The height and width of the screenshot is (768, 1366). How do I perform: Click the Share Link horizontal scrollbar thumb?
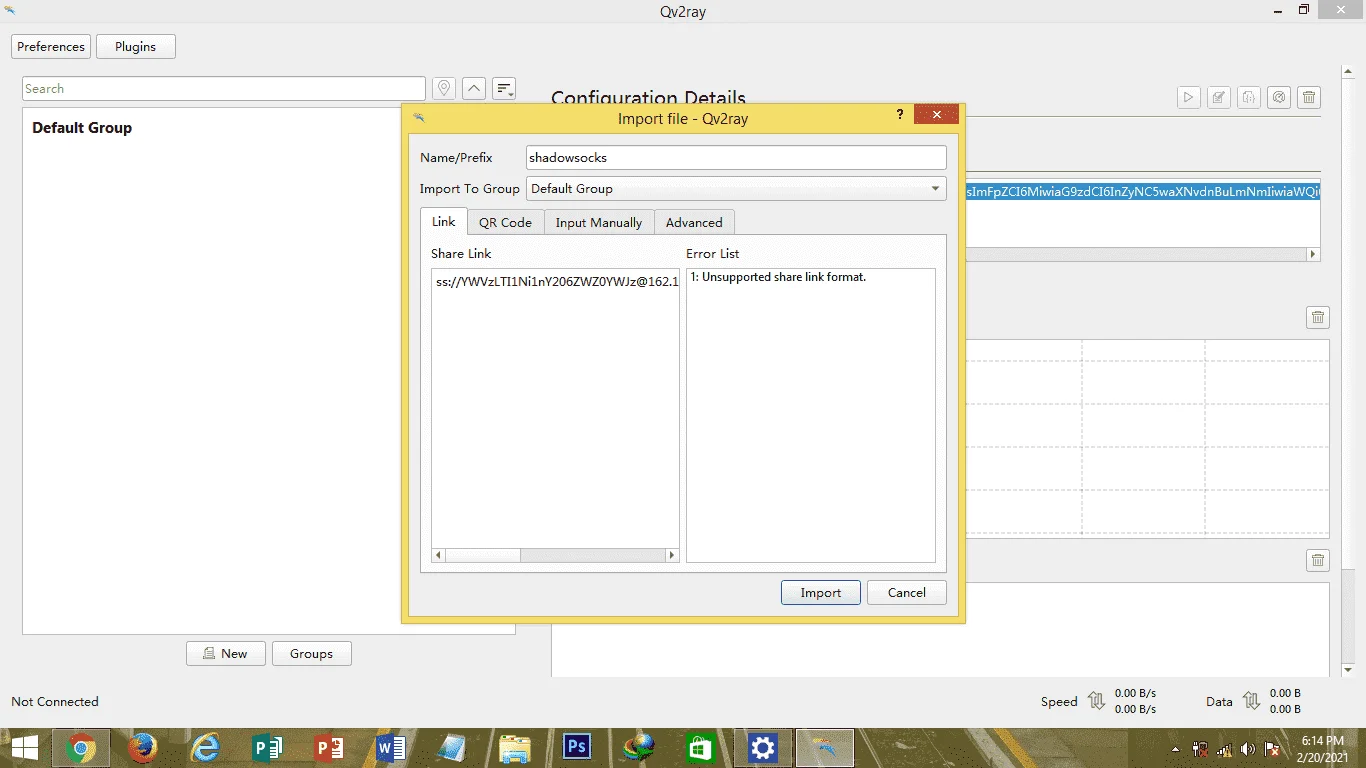point(483,555)
